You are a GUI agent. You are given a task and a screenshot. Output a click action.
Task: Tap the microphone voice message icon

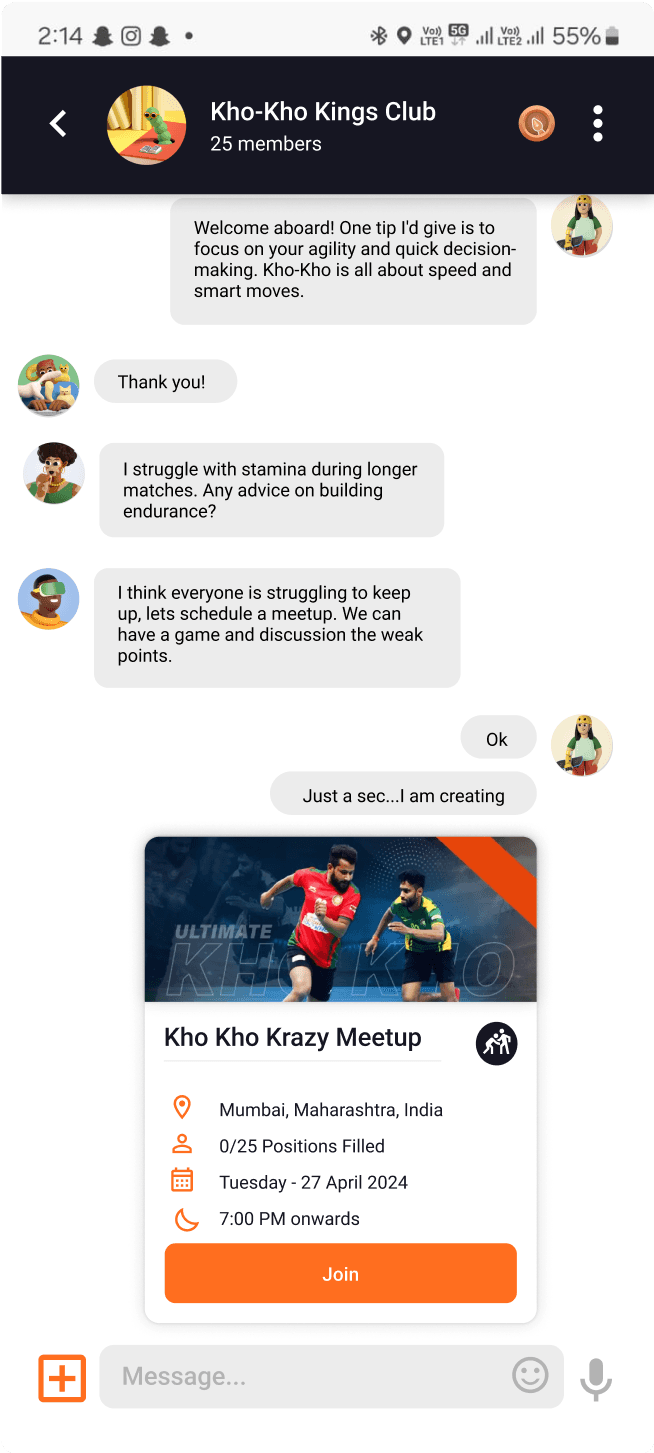tap(596, 1379)
